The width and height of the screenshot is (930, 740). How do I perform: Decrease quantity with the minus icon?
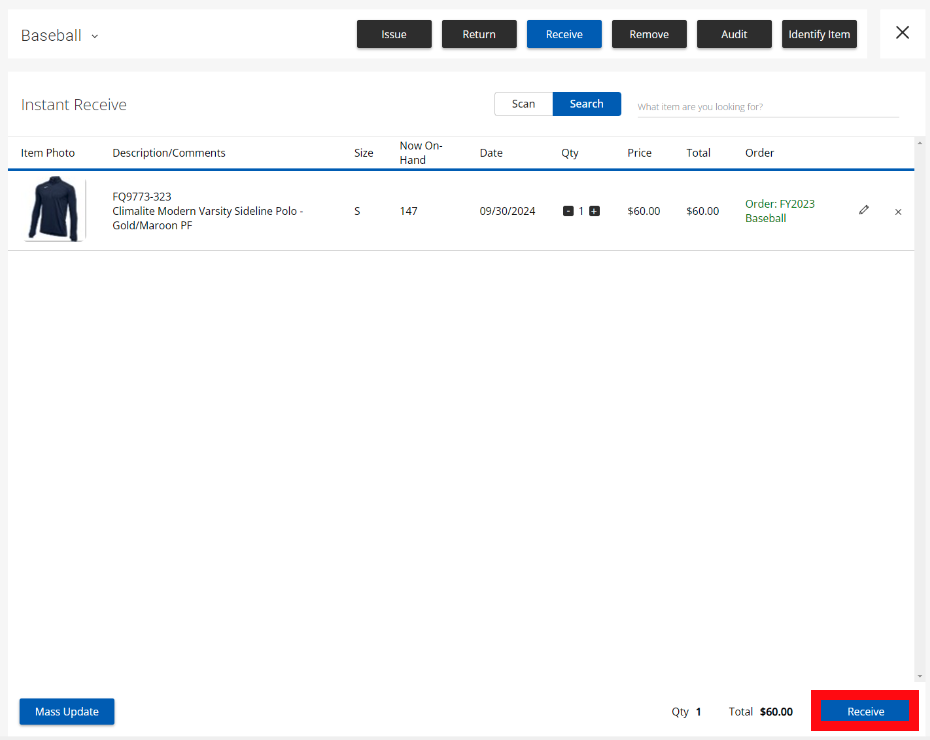click(568, 211)
